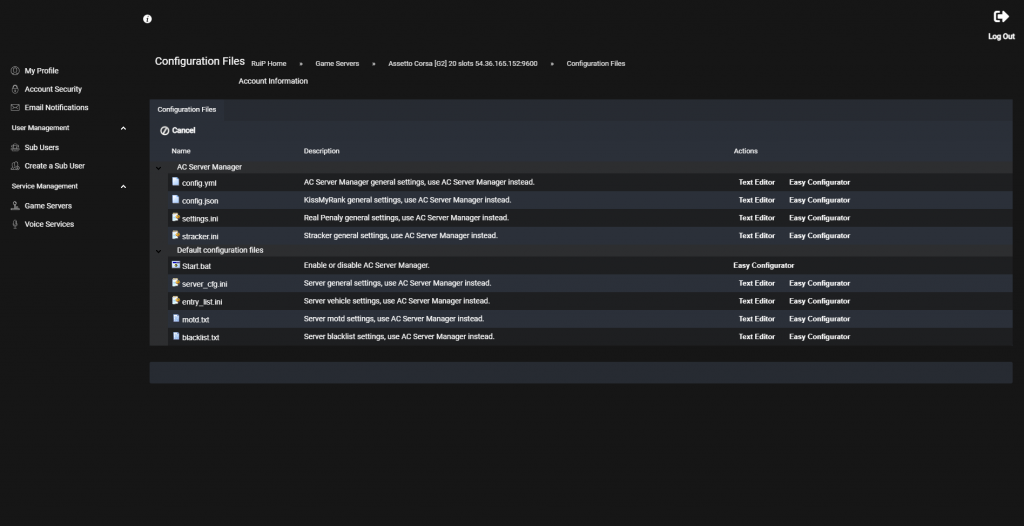Open Text Editor for config.yml

(x=756, y=182)
